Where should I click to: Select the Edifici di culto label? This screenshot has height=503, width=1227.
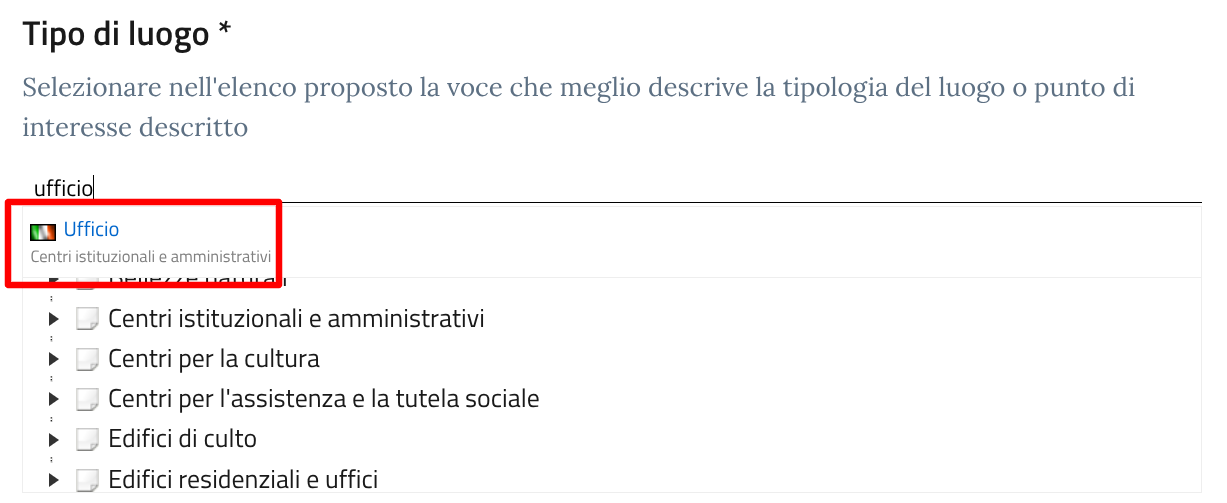(x=183, y=439)
